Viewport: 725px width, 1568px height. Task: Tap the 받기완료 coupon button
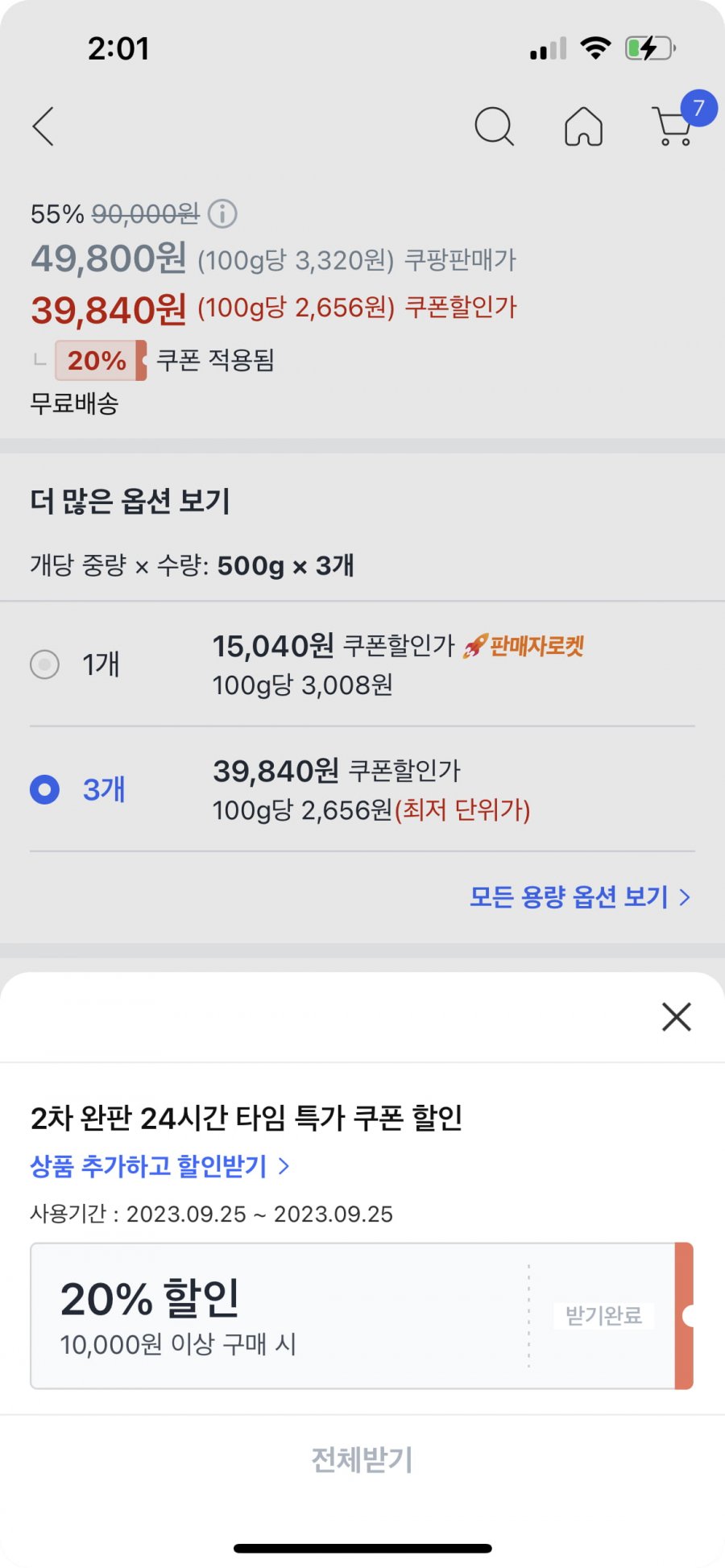tap(603, 1315)
